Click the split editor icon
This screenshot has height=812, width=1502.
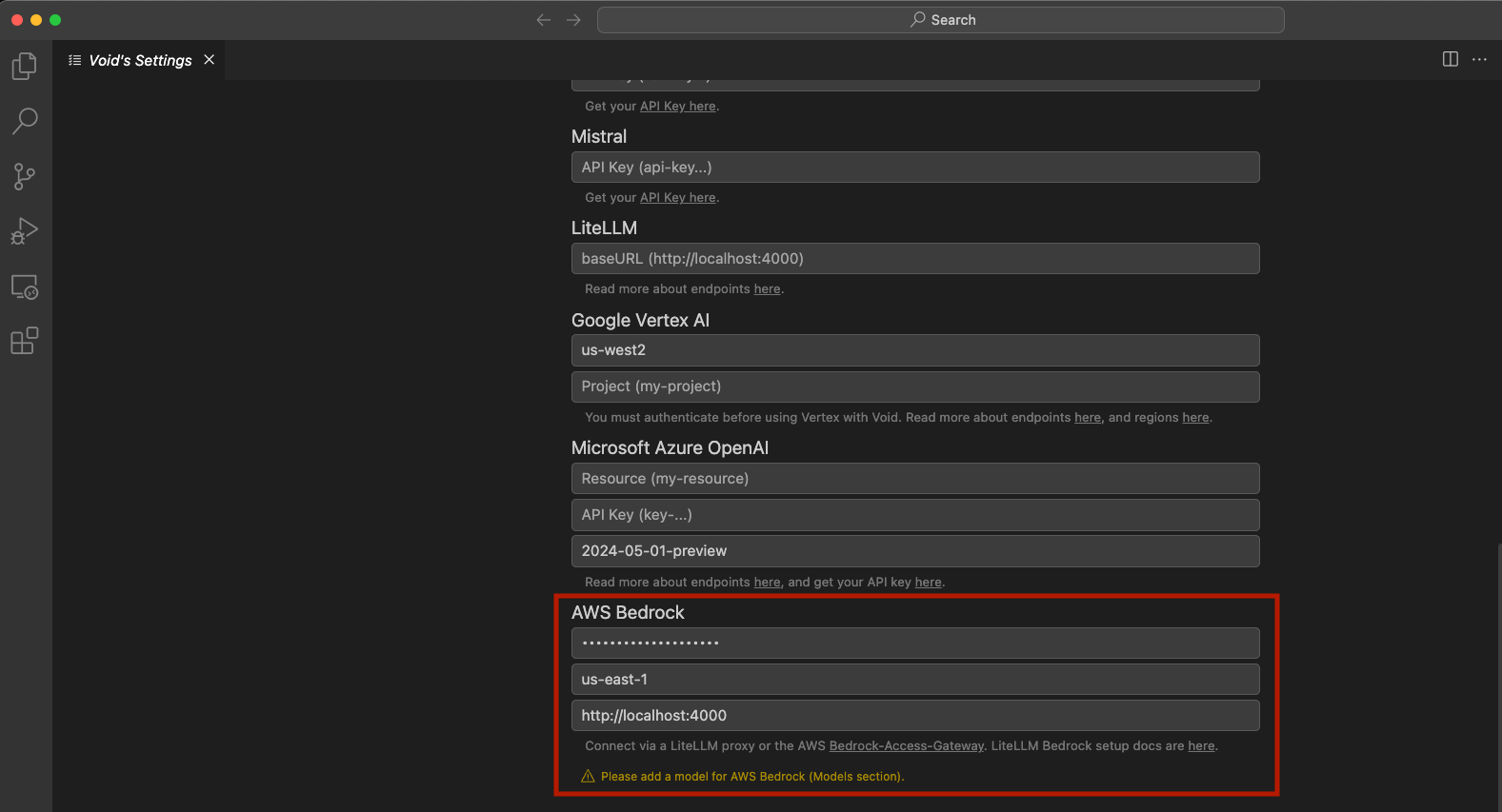1451,59
